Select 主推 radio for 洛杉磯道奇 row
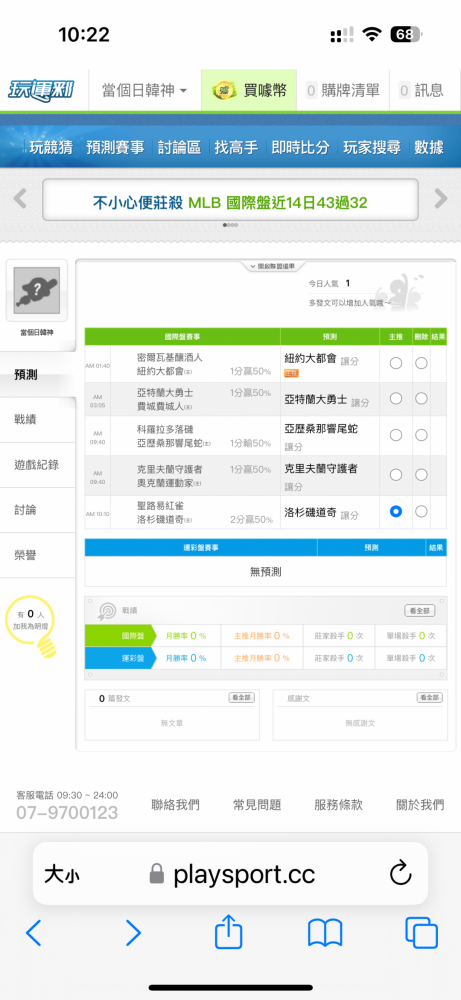Viewport: 461px width, 1000px height. pos(396,511)
